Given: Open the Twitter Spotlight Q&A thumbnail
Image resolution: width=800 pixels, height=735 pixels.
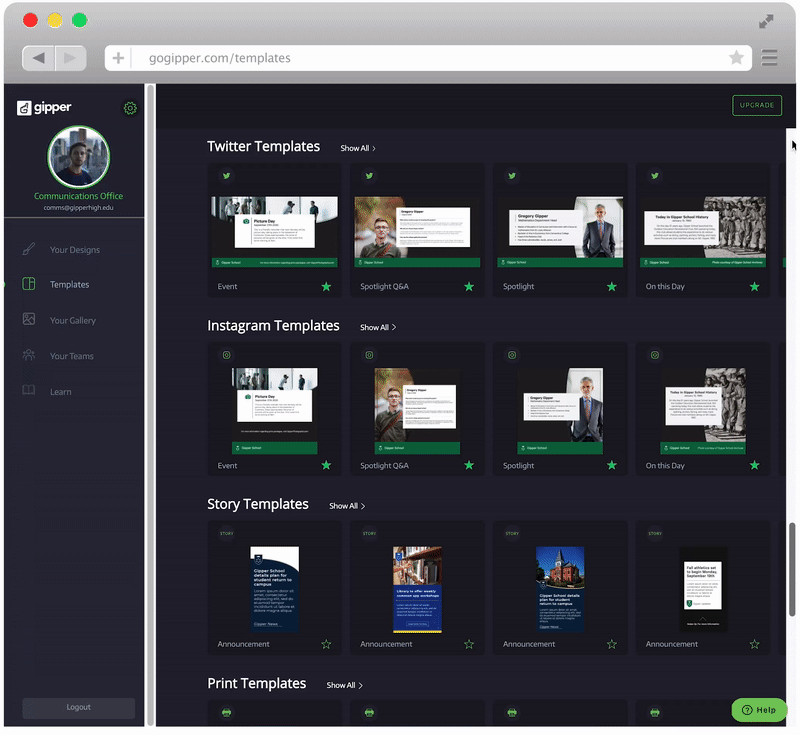Looking at the screenshot, I should pos(417,232).
